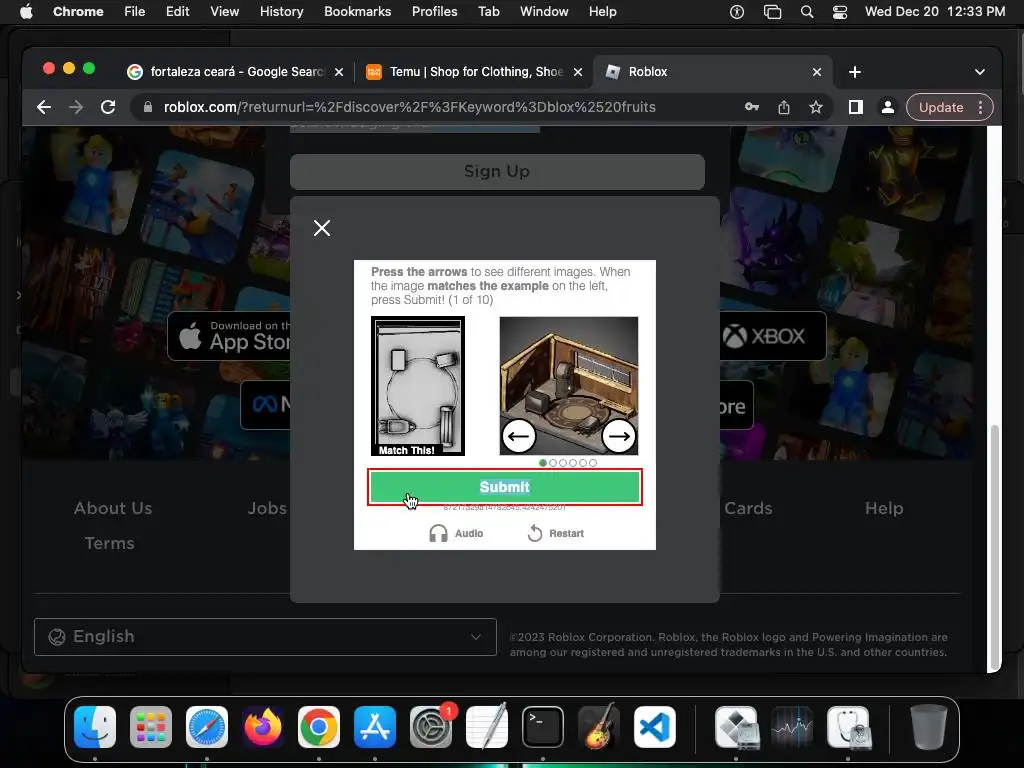
Task: Open the Bookmarks menu
Action: (357, 12)
